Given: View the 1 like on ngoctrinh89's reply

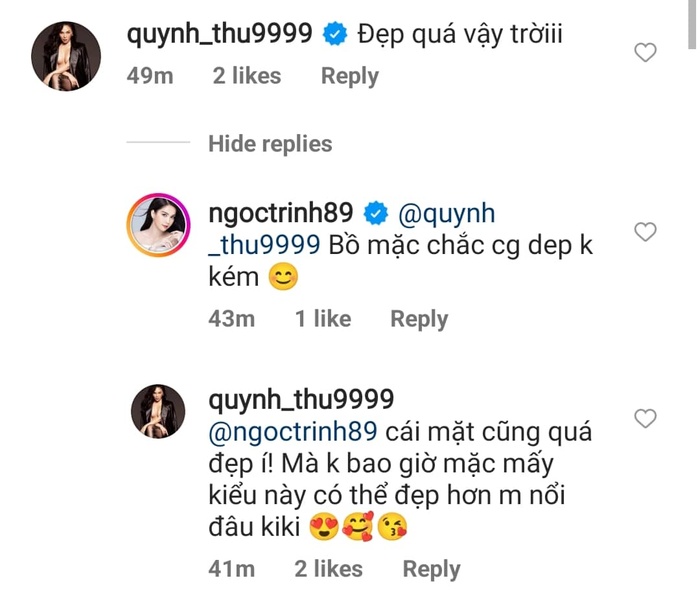Looking at the screenshot, I should coord(322,319).
